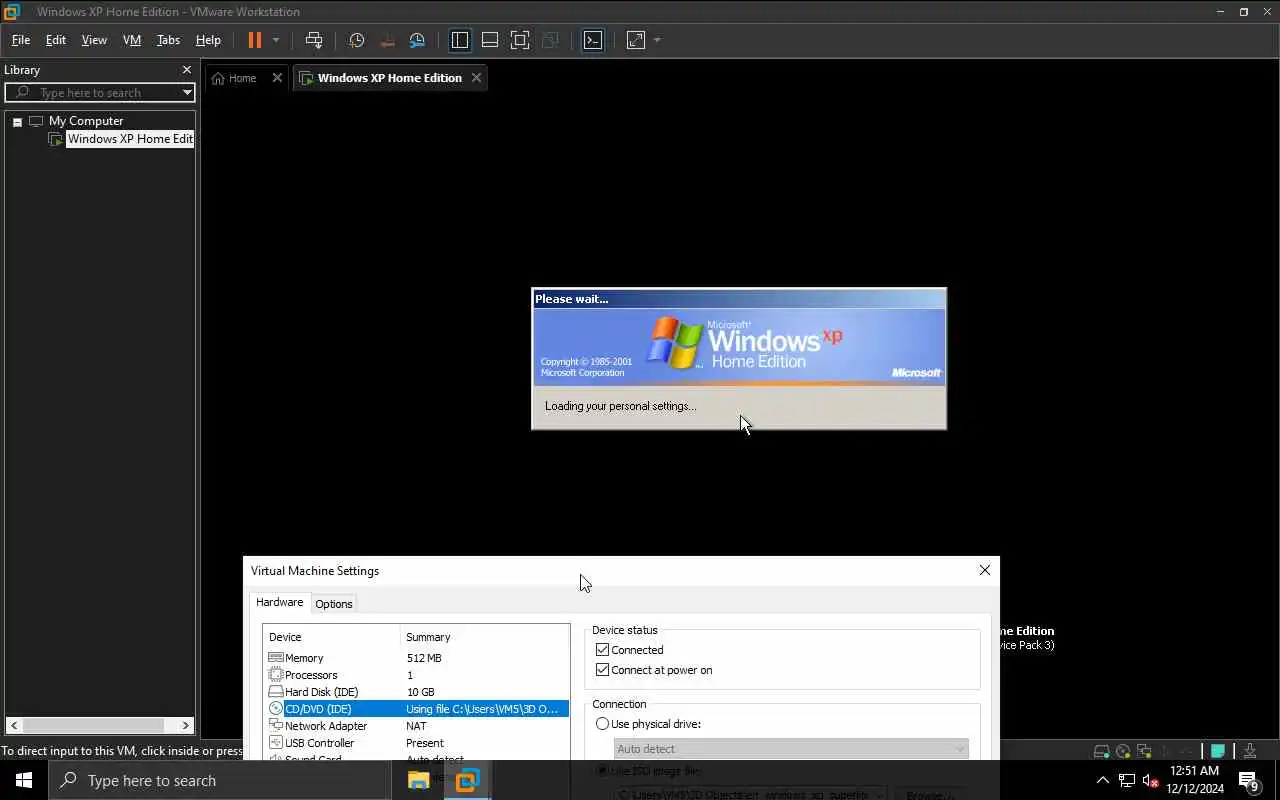Toggle the thumbnail bar view icon

pyautogui.click(x=490, y=40)
